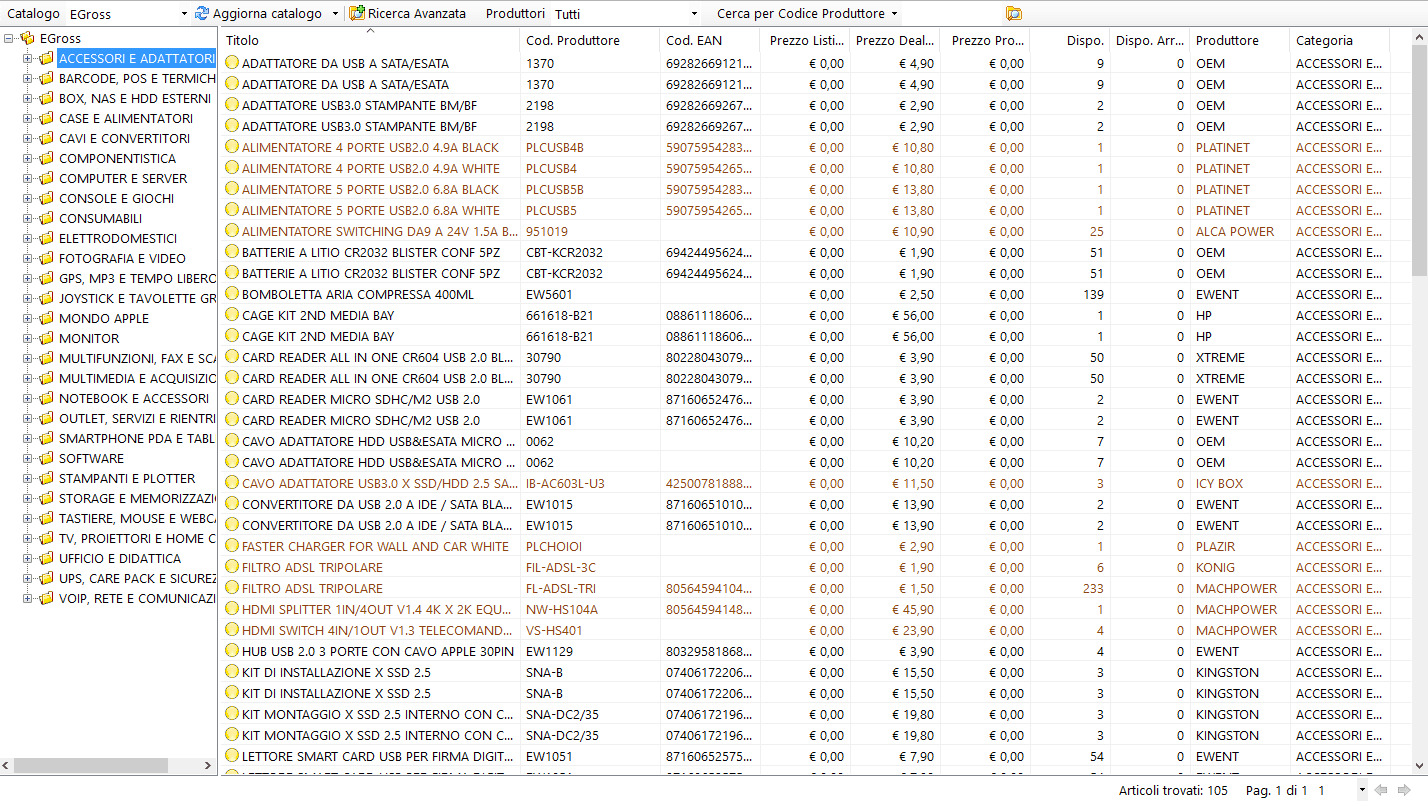Click the yellow icon of HDMI SWITCH row
Screen dimensions: 1428x806
(x=232, y=630)
